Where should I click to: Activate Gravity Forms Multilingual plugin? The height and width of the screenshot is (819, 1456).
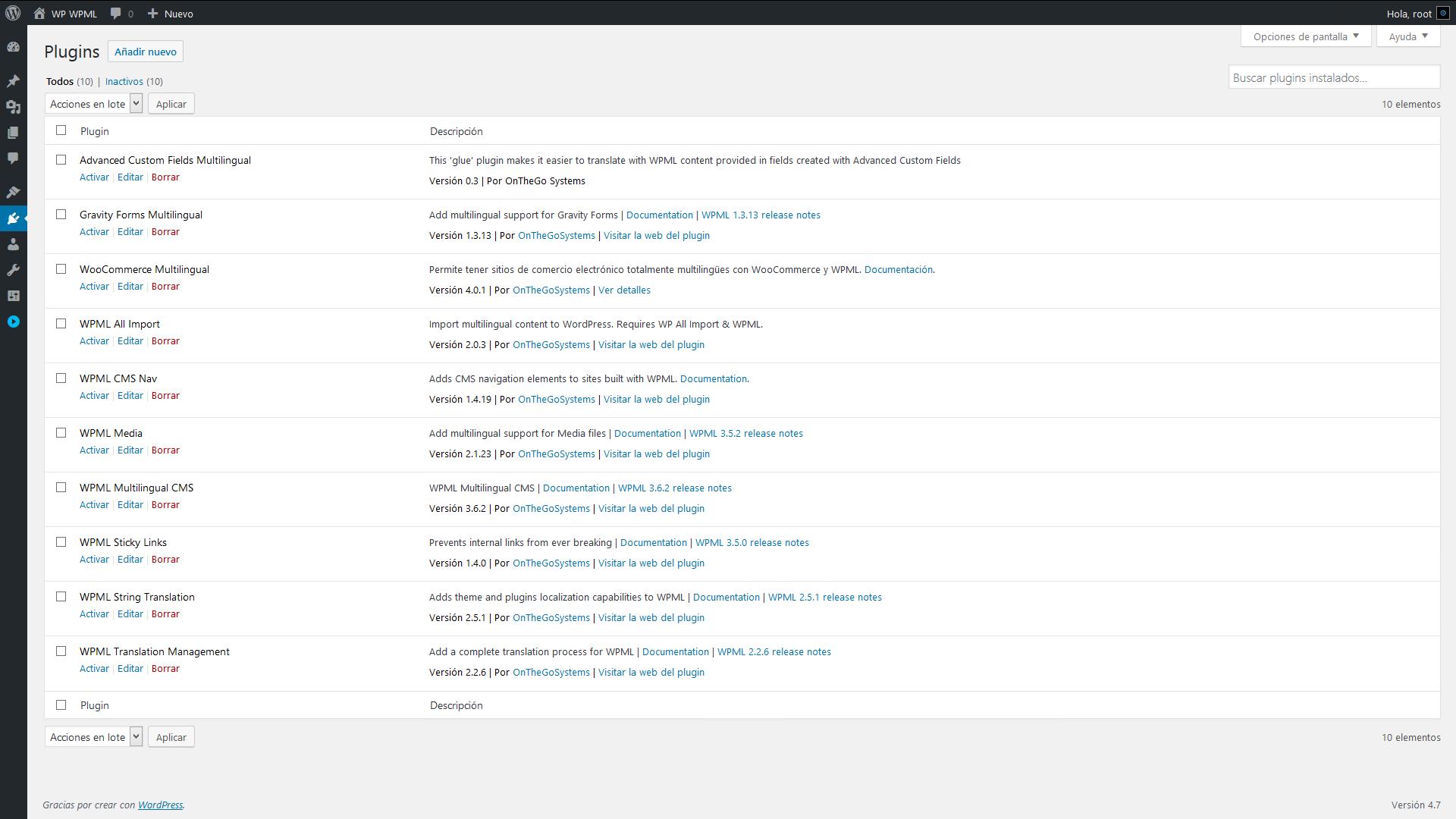94,232
